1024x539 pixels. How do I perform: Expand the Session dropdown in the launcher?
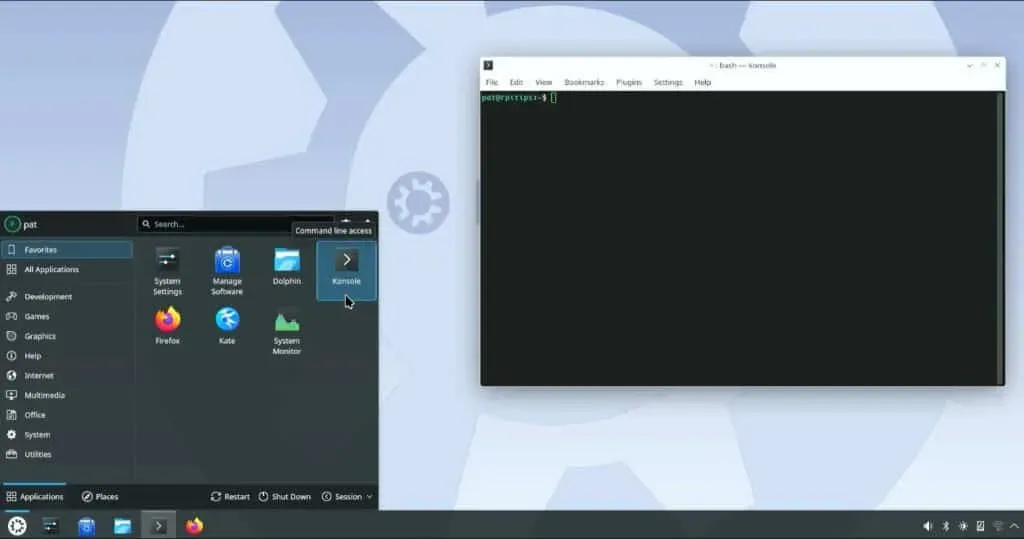(347, 497)
